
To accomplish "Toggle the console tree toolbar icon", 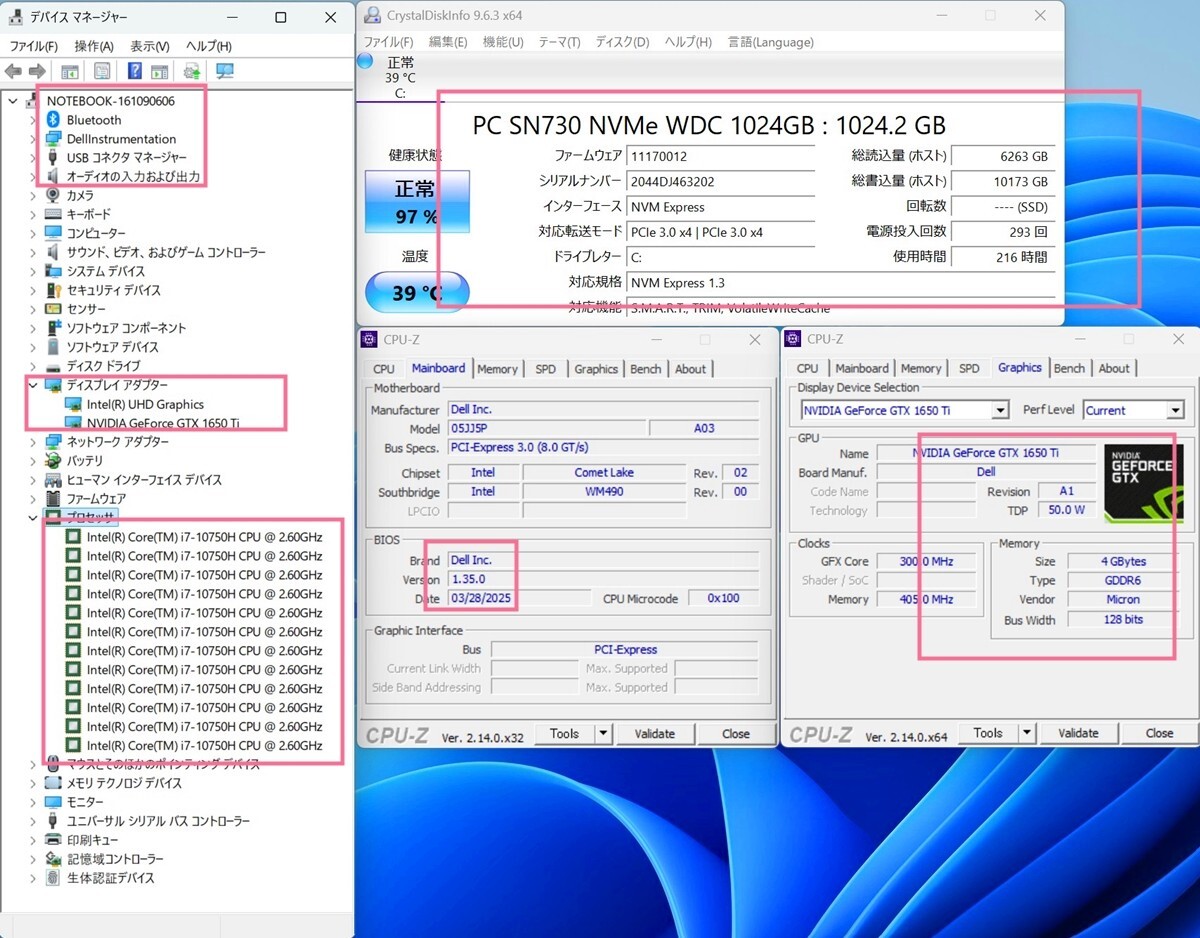I will click(x=70, y=71).
